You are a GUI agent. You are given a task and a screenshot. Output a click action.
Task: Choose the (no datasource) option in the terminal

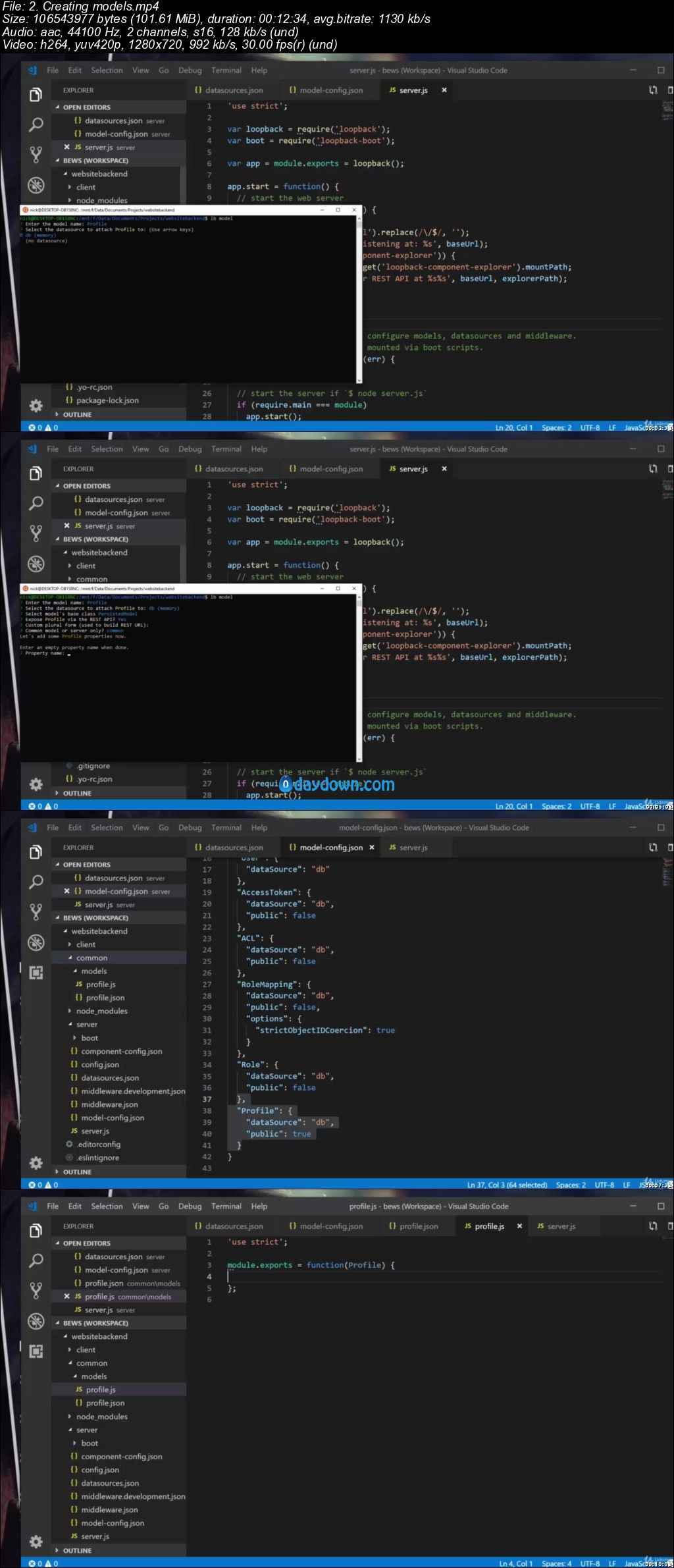(46, 241)
